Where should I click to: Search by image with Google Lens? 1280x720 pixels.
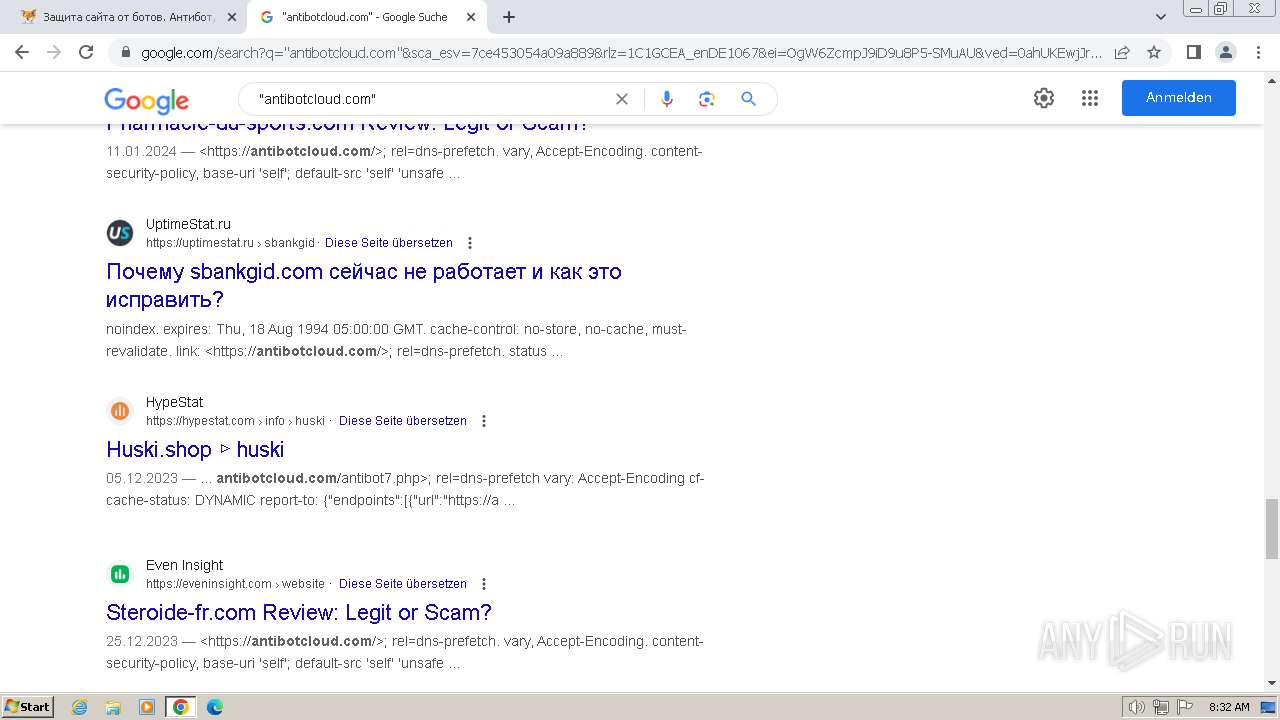pyautogui.click(x=707, y=99)
